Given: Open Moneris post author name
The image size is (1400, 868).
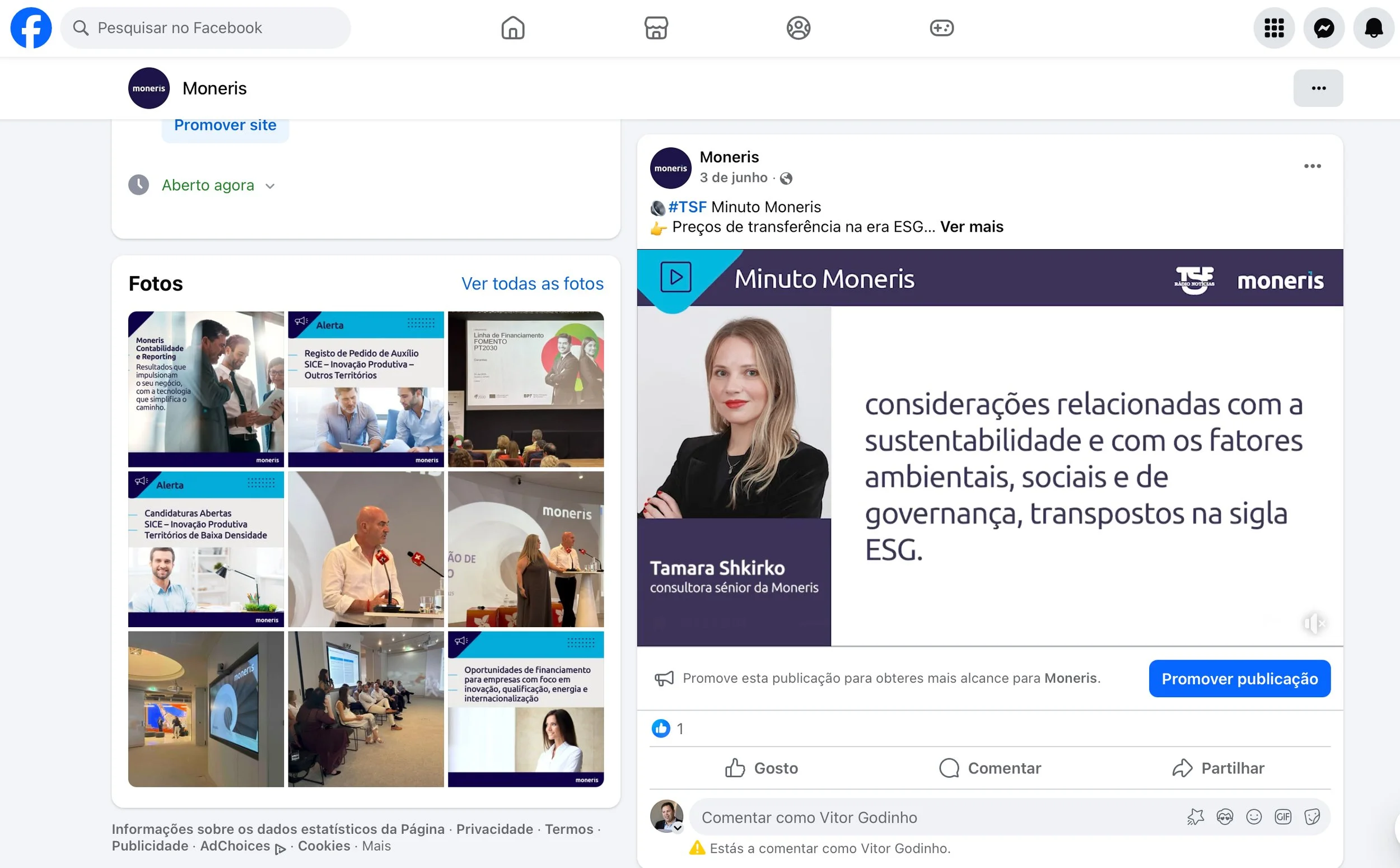Looking at the screenshot, I should 729,157.
